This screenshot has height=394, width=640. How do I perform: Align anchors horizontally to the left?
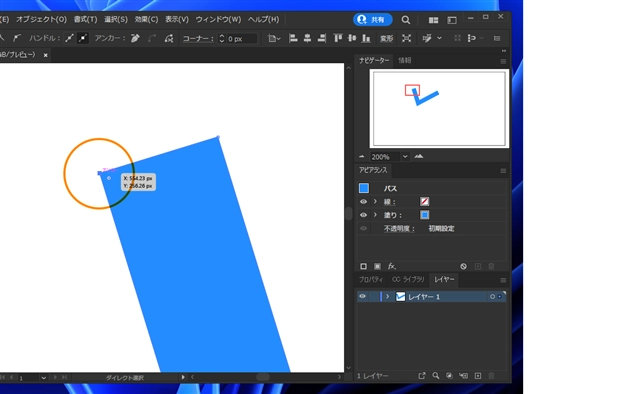[x=293, y=38]
